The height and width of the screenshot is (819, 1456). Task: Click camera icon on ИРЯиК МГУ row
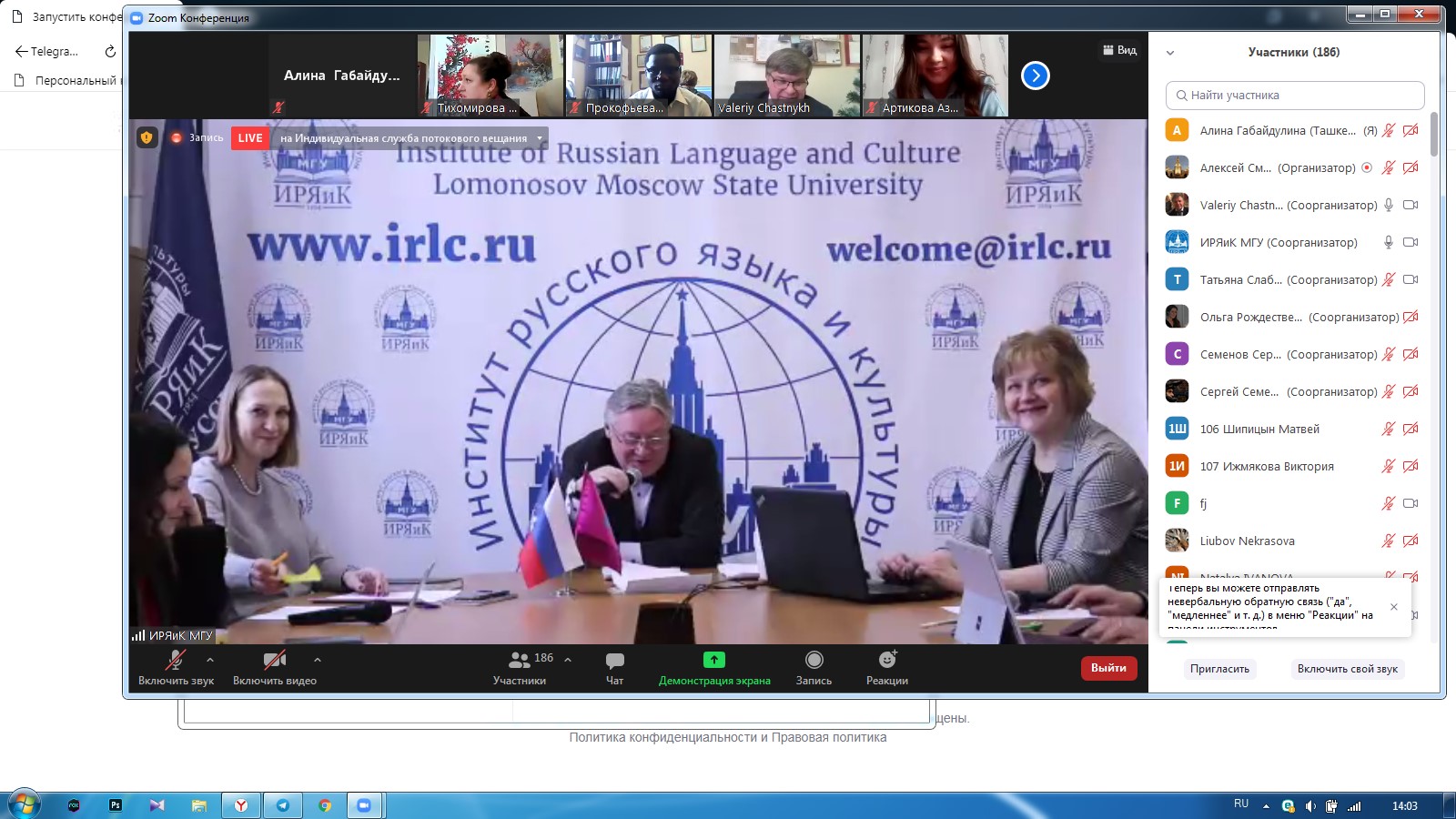point(1410,242)
